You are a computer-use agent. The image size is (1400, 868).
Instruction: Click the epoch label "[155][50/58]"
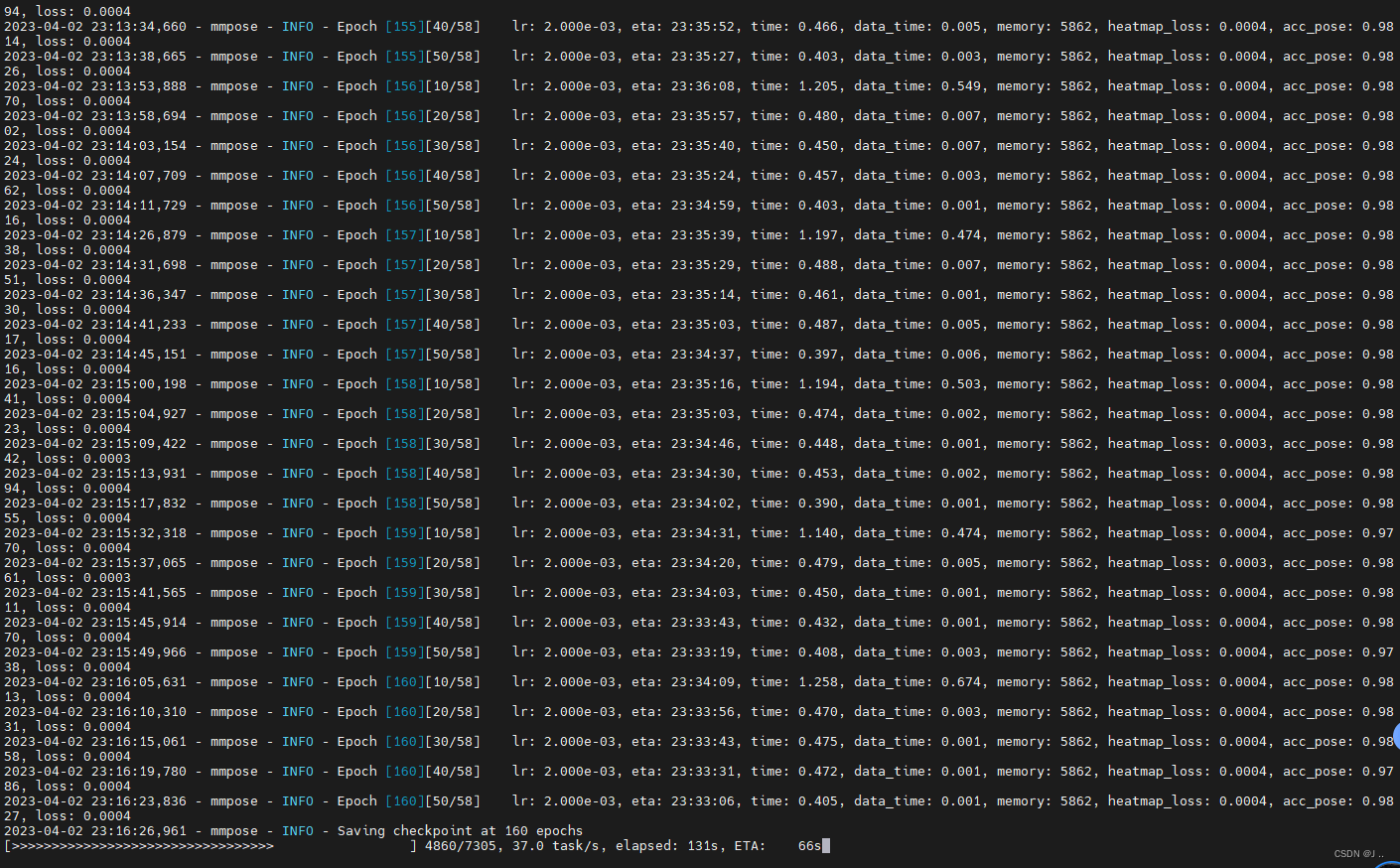click(x=432, y=57)
